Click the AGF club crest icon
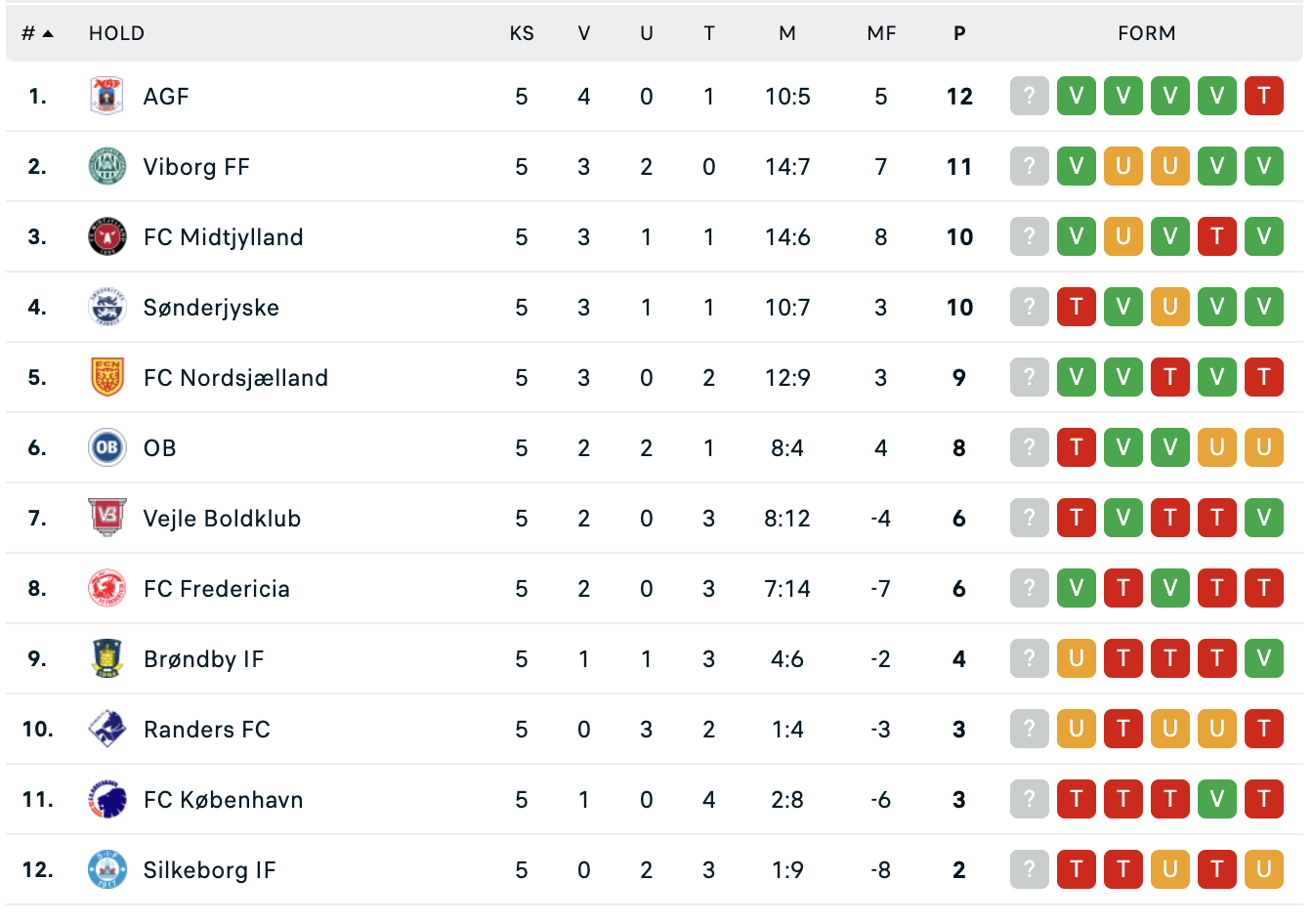The width and height of the screenshot is (1313, 924). point(106,96)
